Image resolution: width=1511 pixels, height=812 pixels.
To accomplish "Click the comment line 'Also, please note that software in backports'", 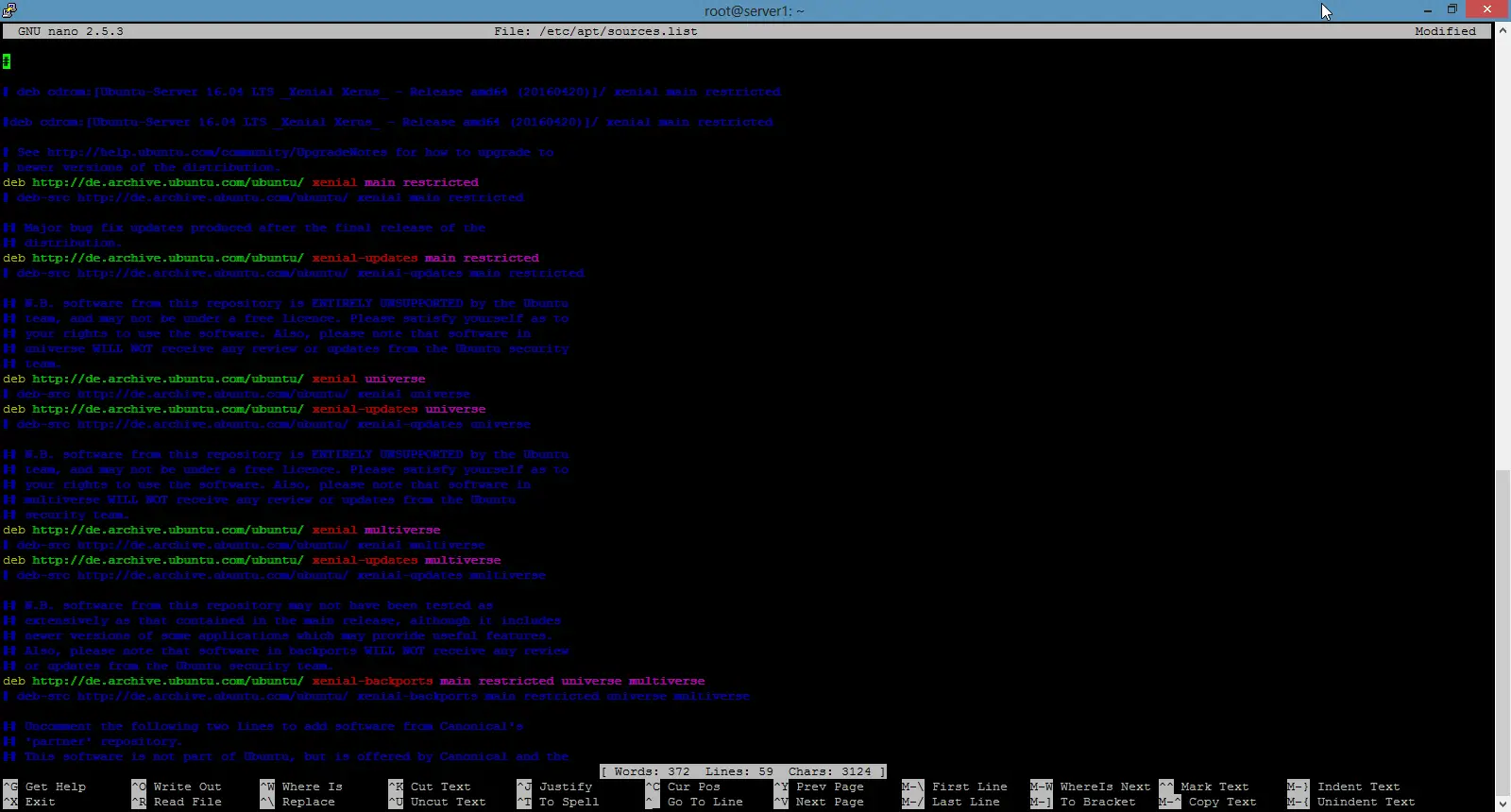I will (286, 651).
